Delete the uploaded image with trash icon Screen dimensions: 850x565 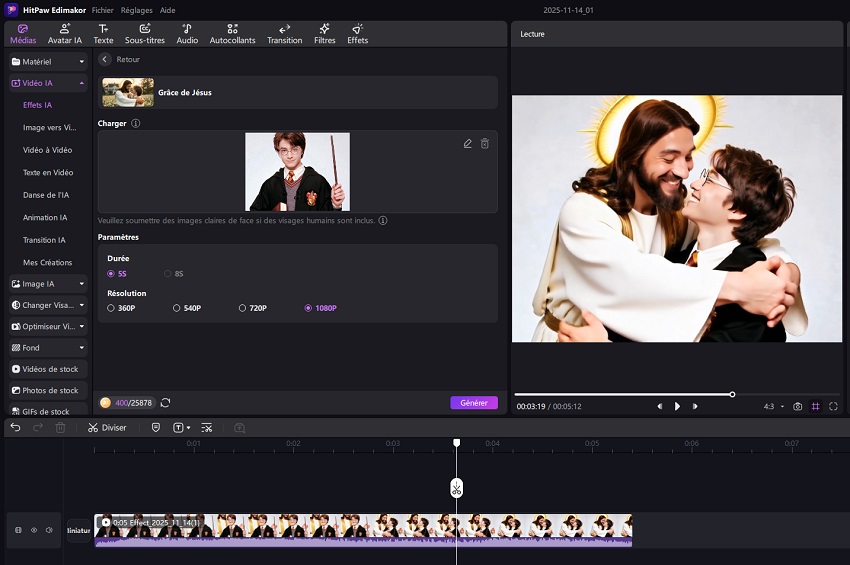pyautogui.click(x=485, y=144)
